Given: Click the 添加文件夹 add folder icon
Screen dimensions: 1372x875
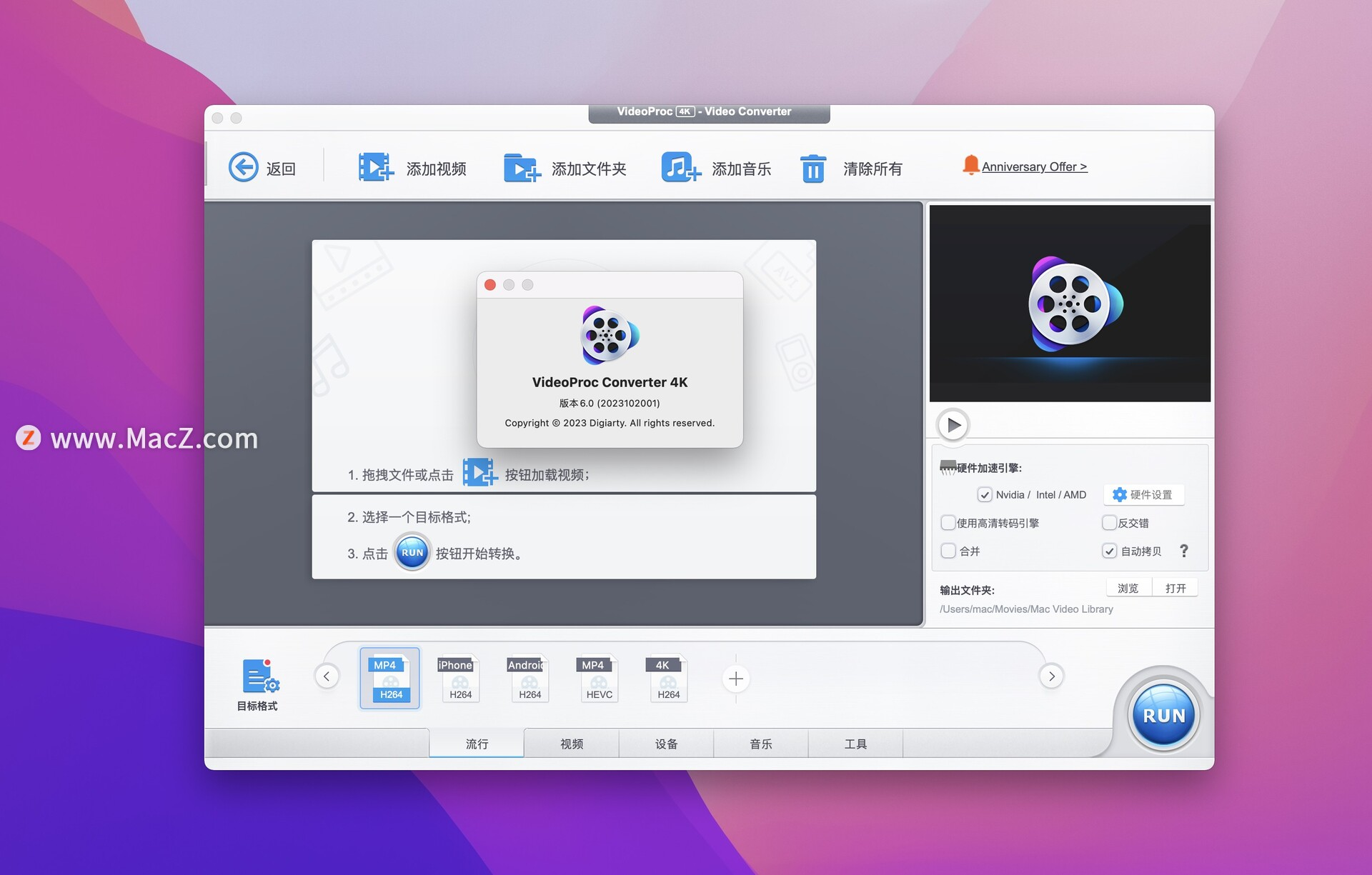Looking at the screenshot, I should (x=522, y=168).
